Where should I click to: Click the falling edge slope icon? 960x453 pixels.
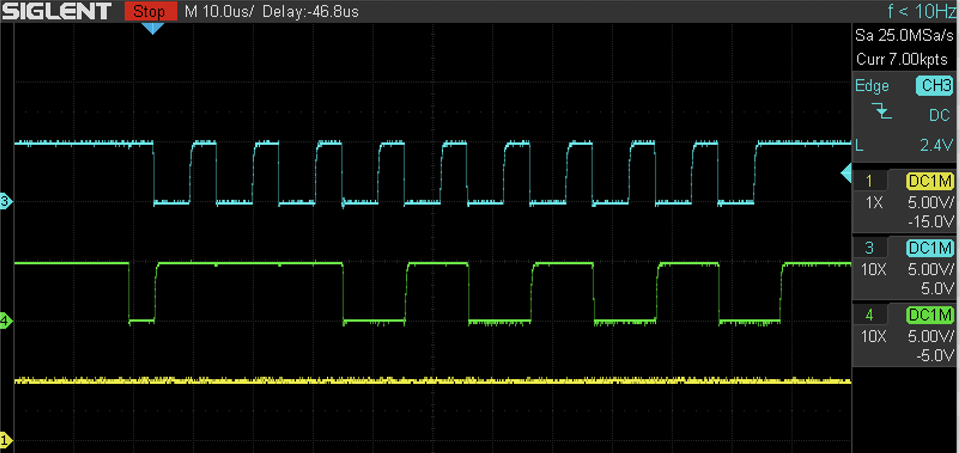tap(881, 111)
